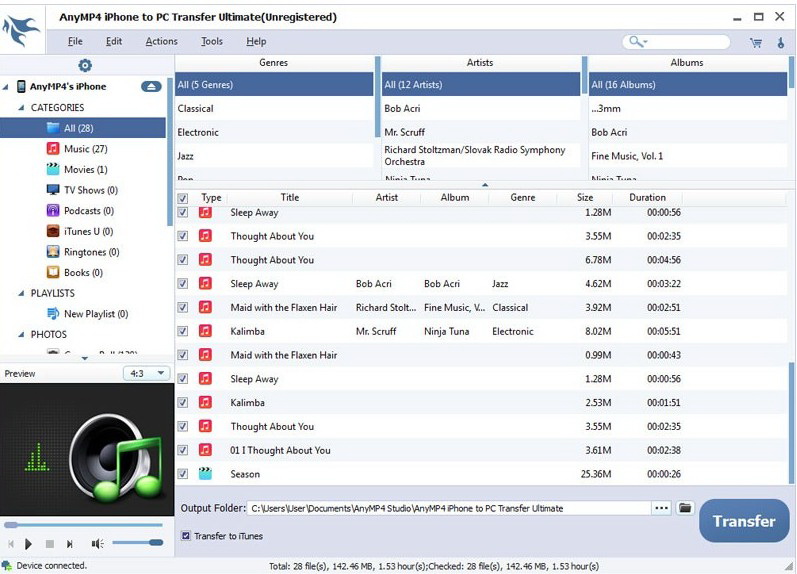The image size is (797, 574).
Task: Eject AnyMP4's iPhone with the eject icon
Action: [x=150, y=86]
